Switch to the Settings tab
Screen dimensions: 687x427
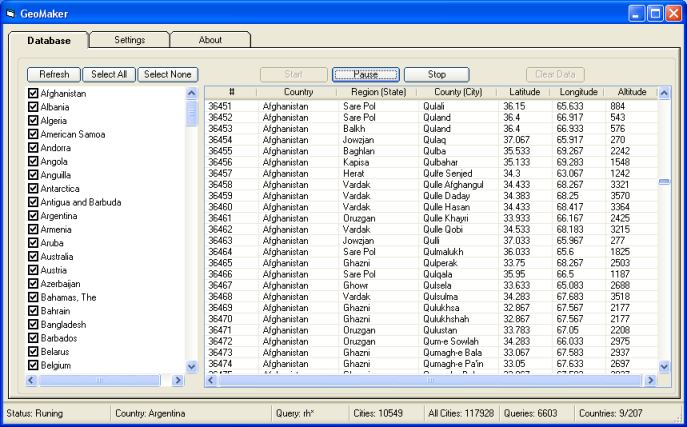[129, 40]
